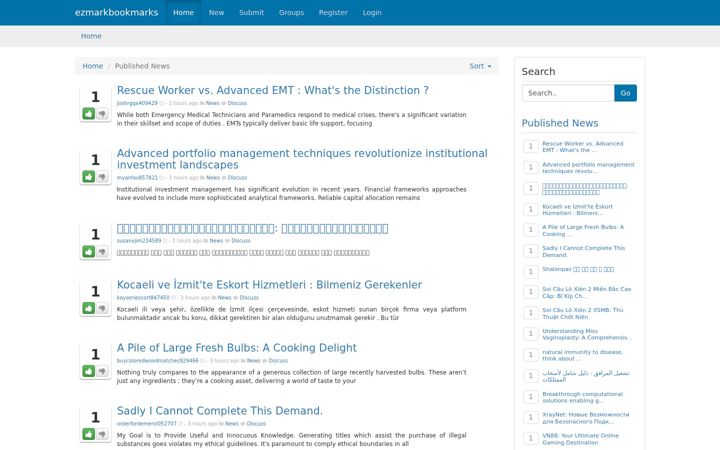Open Rescue Worker vs. Advanced EMT article title
This screenshot has height=450, width=720.
coord(273,90)
